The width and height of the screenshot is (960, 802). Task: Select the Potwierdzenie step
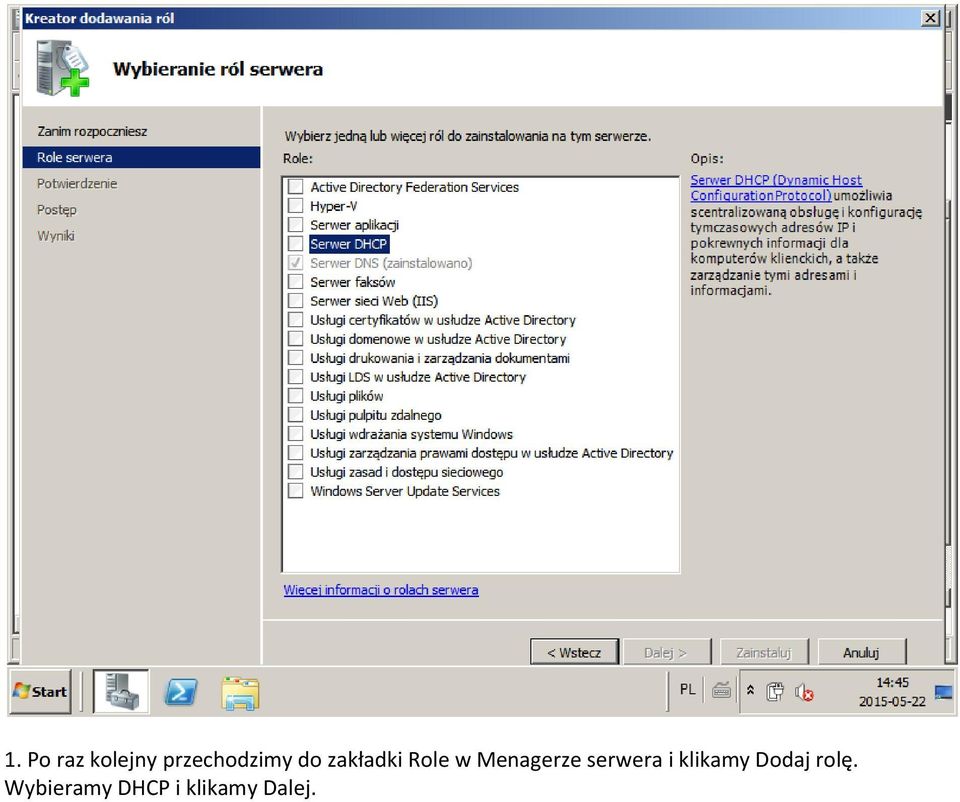click(77, 183)
